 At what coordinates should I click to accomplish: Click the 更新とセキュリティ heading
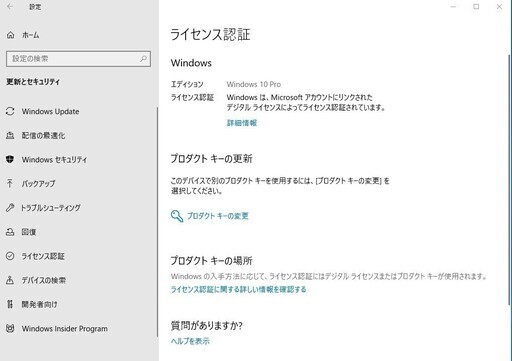pyautogui.click(x=33, y=82)
